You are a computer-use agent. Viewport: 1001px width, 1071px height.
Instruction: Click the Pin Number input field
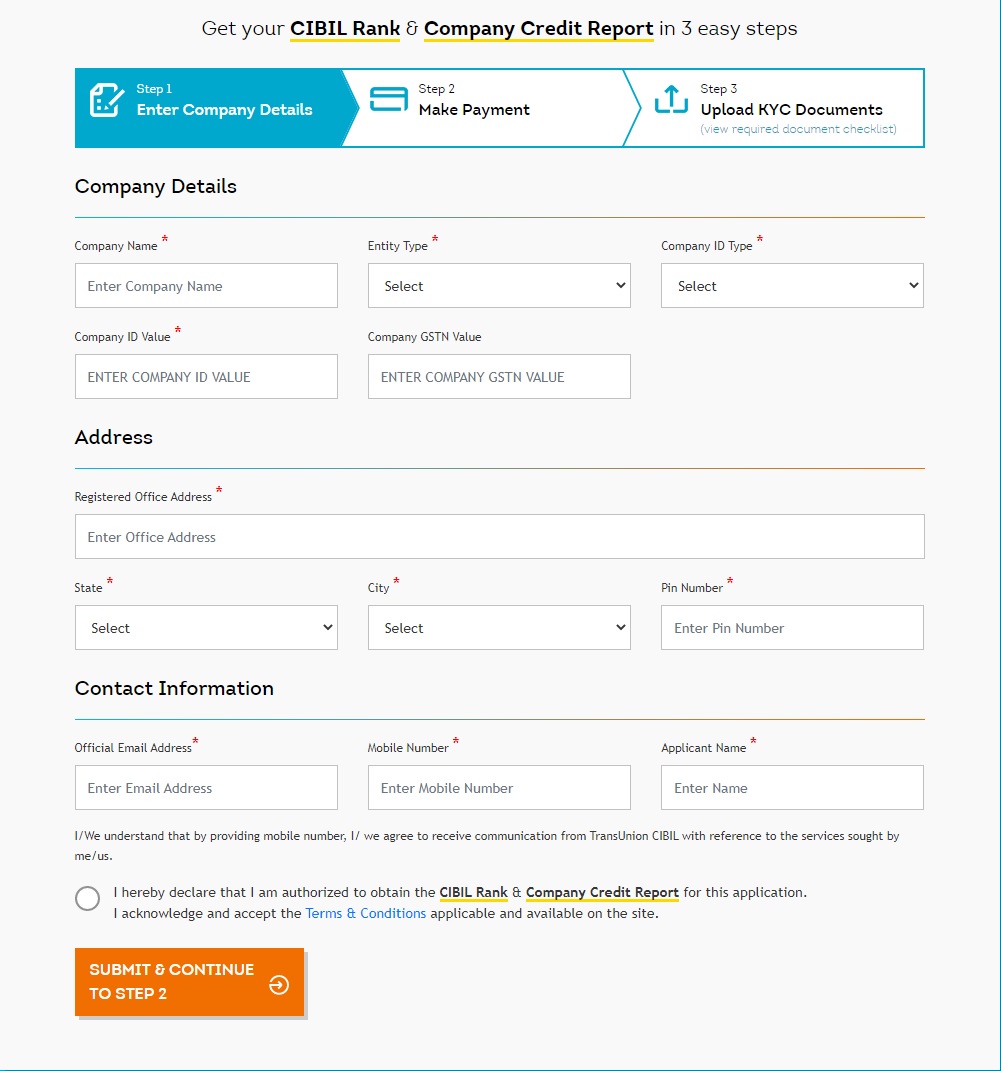click(x=792, y=628)
